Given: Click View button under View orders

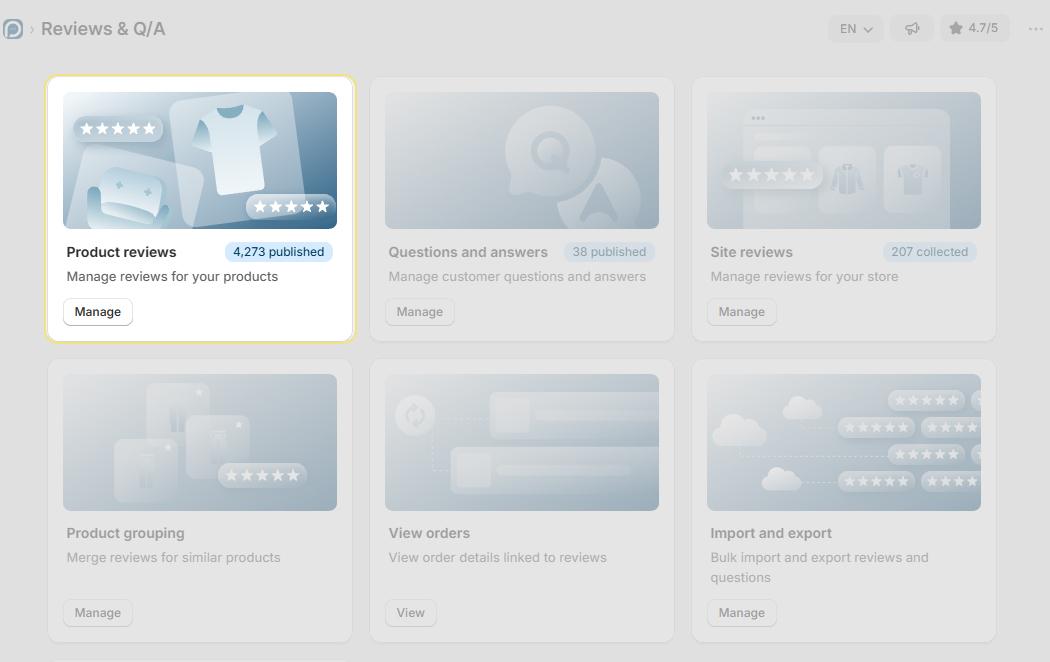Looking at the screenshot, I should (410, 612).
